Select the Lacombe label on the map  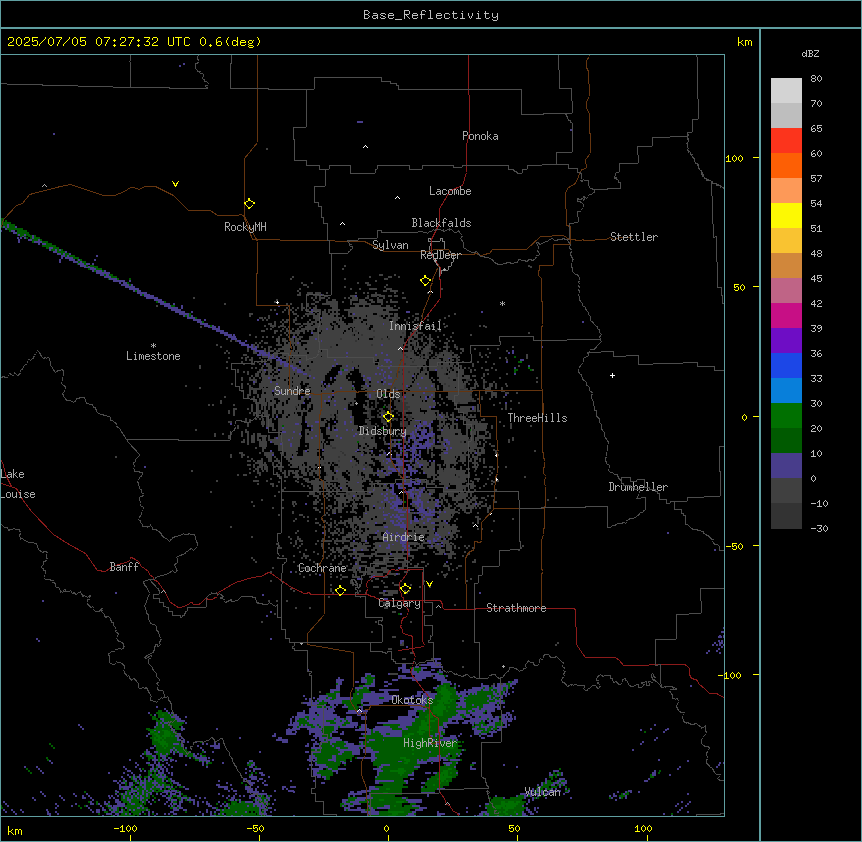tap(450, 191)
